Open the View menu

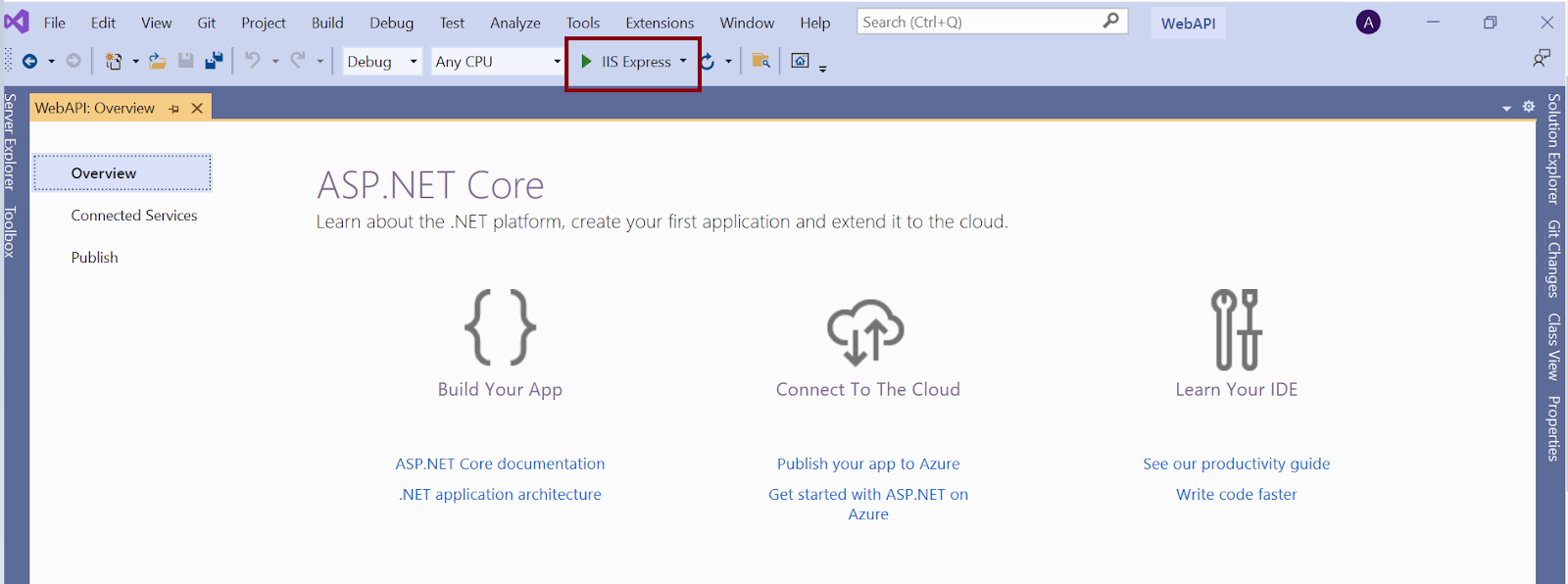tap(156, 23)
